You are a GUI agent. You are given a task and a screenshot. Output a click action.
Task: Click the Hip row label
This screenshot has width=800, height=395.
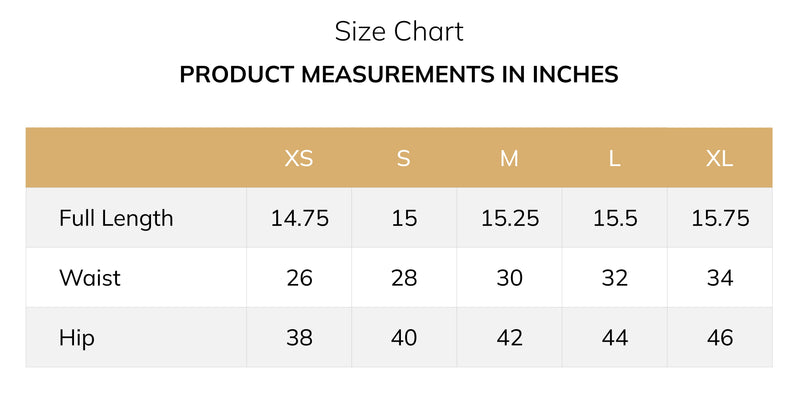[x=77, y=338]
